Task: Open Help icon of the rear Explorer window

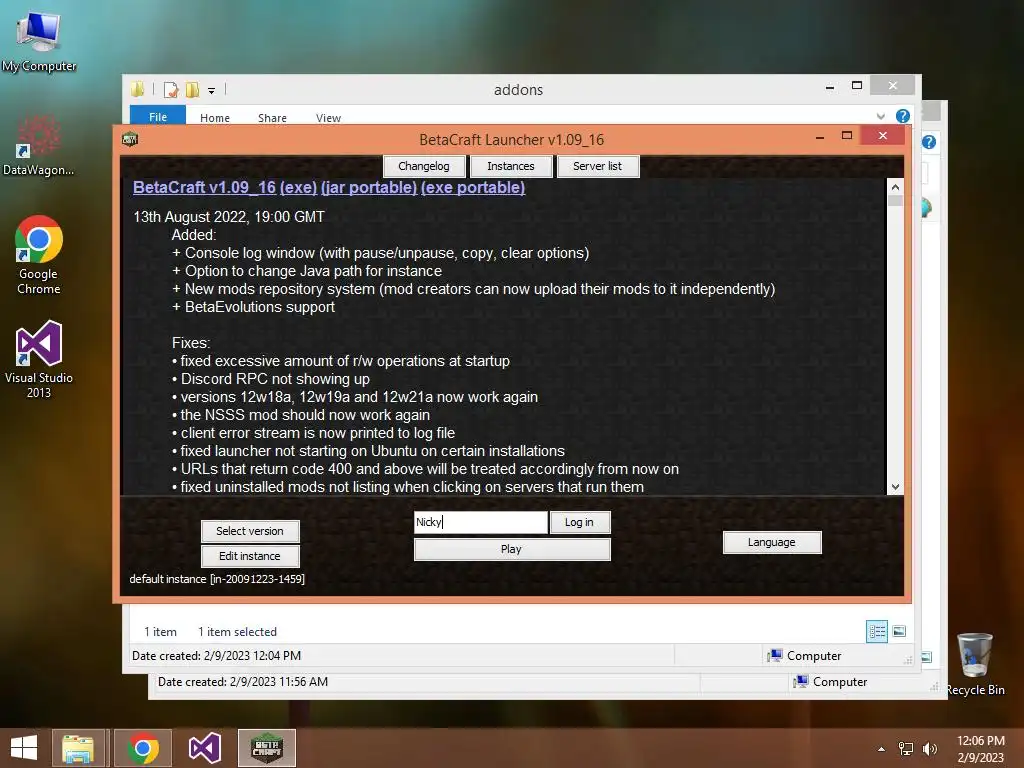Action: point(929,142)
